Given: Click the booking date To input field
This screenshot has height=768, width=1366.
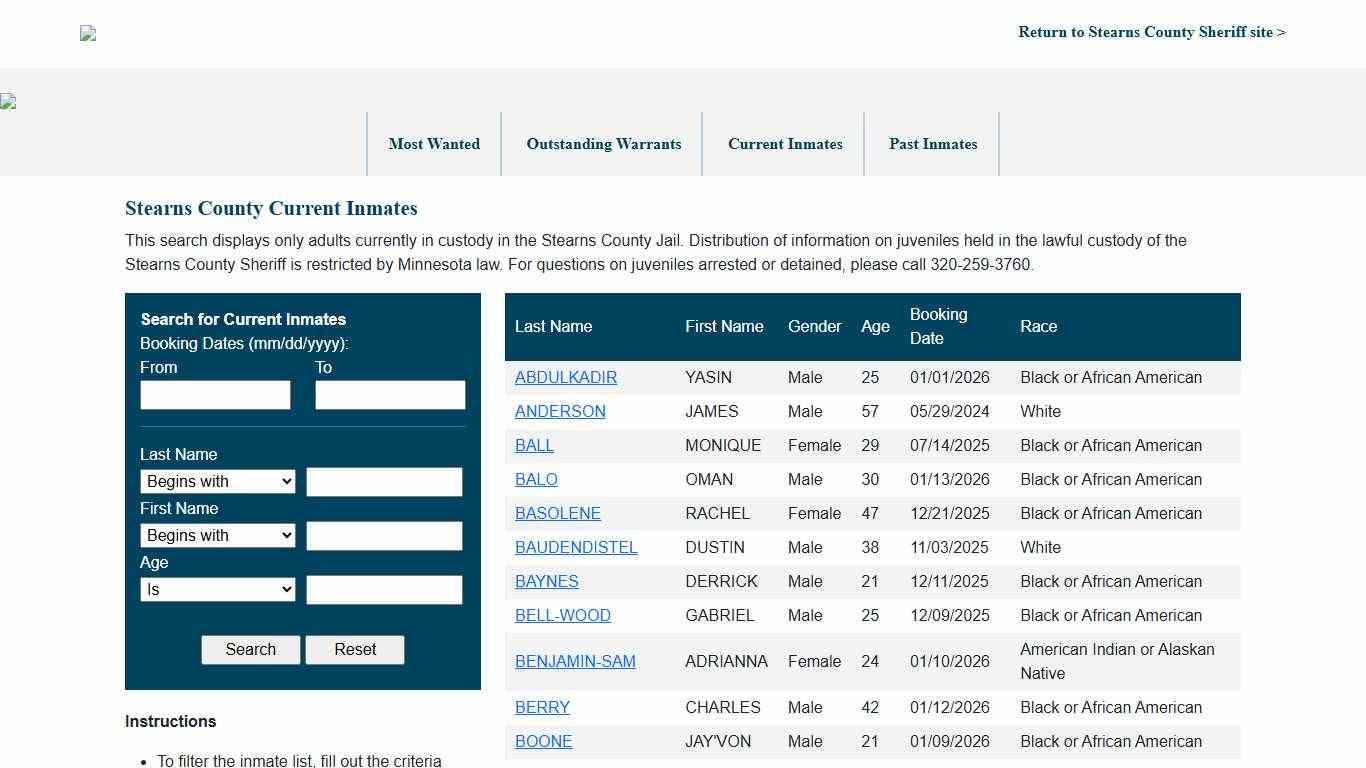Looking at the screenshot, I should [390, 395].
